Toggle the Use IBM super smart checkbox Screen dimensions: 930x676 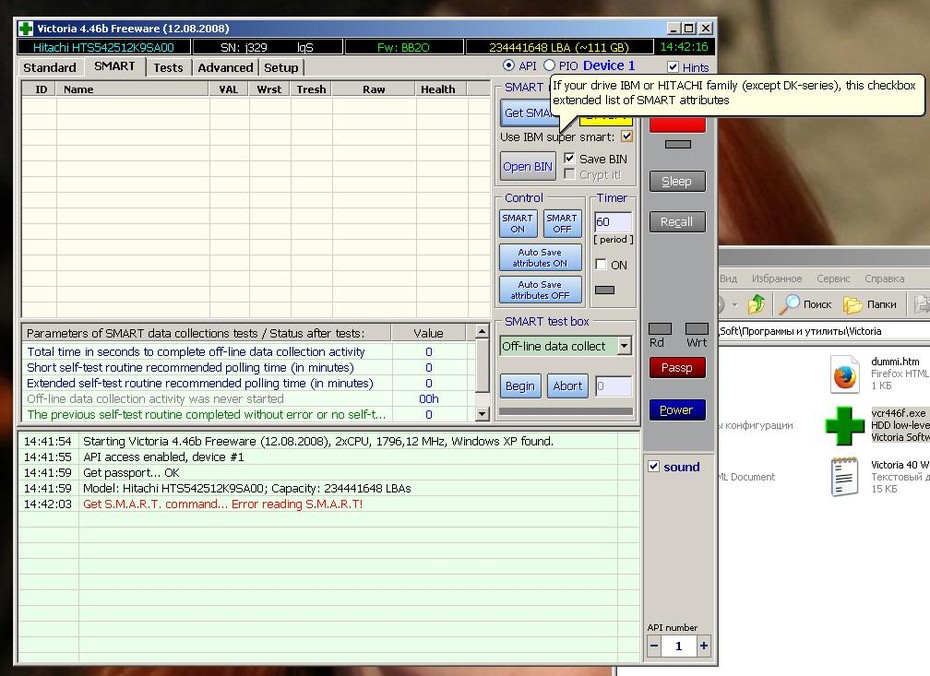[x=626, y=136]
